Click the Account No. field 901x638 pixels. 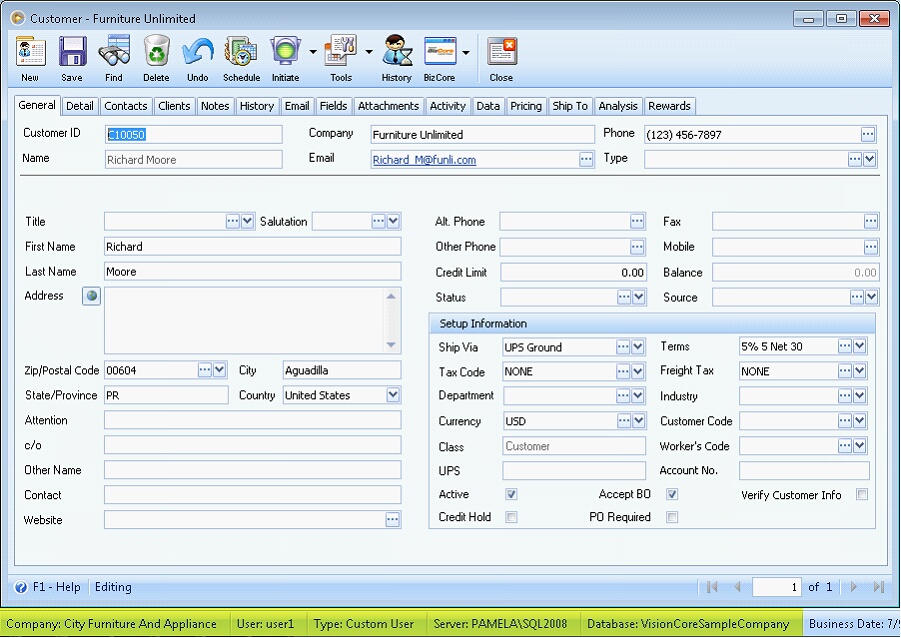coord(804,471)
